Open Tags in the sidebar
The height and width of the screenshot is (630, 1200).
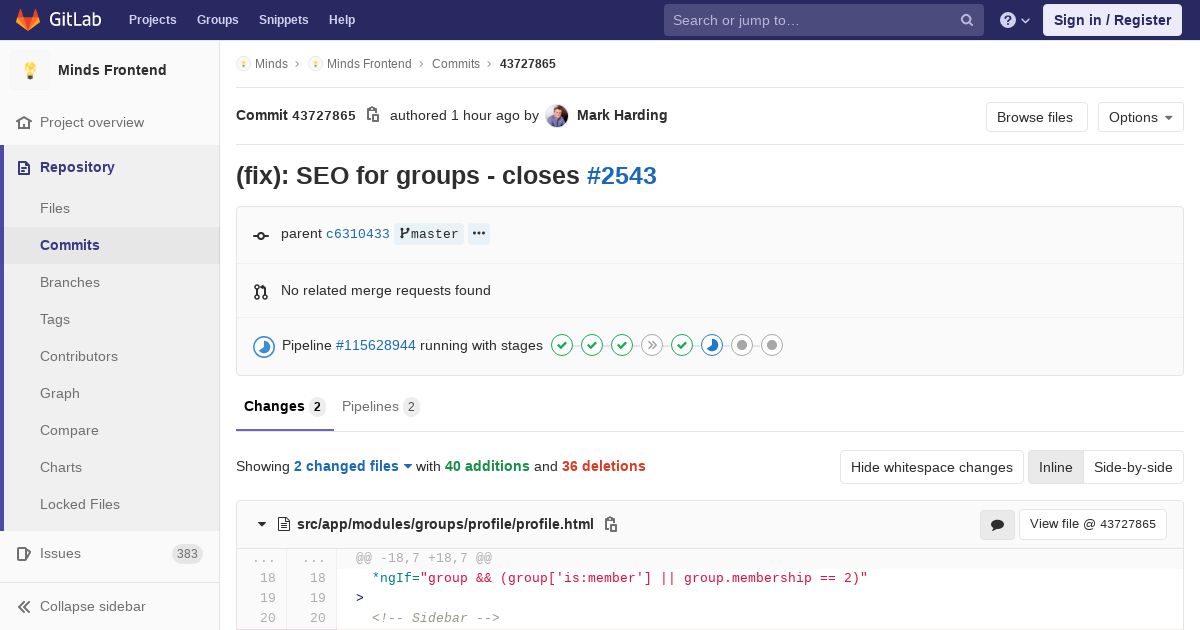point(55,319)
